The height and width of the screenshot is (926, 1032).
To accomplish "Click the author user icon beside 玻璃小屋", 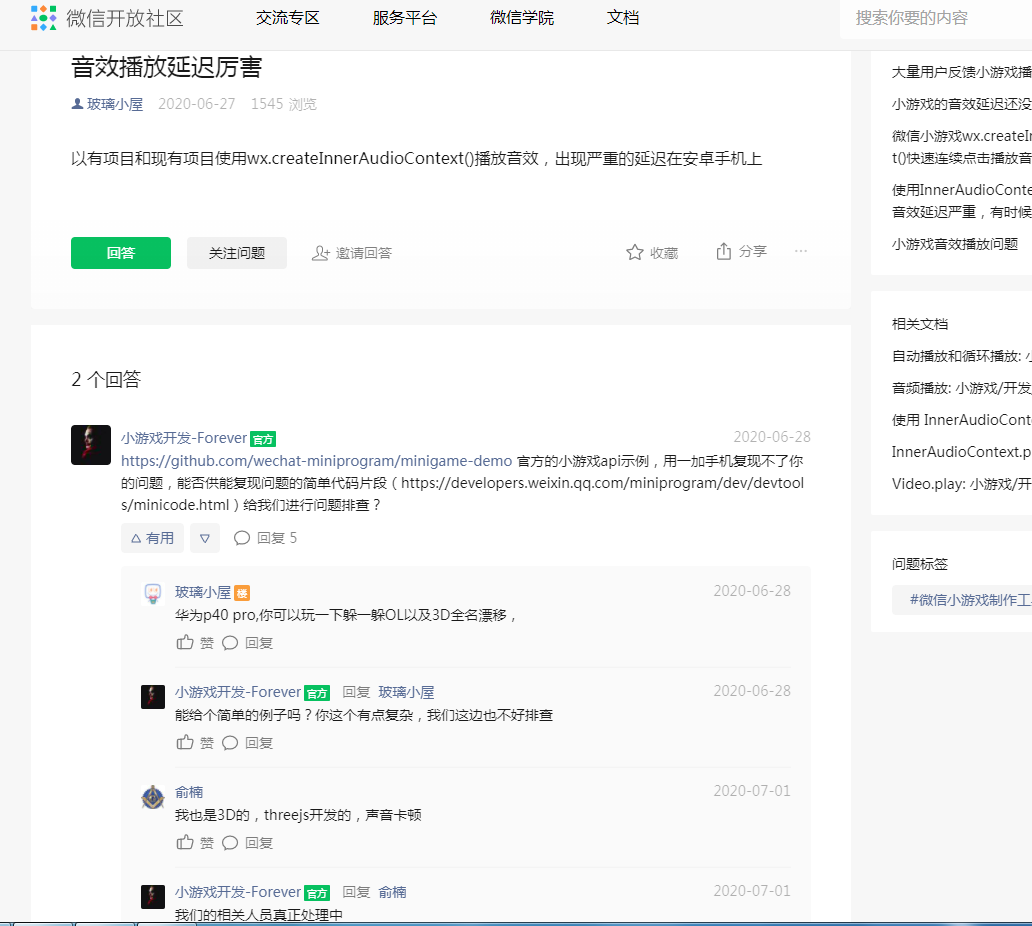I will [77, 103].
